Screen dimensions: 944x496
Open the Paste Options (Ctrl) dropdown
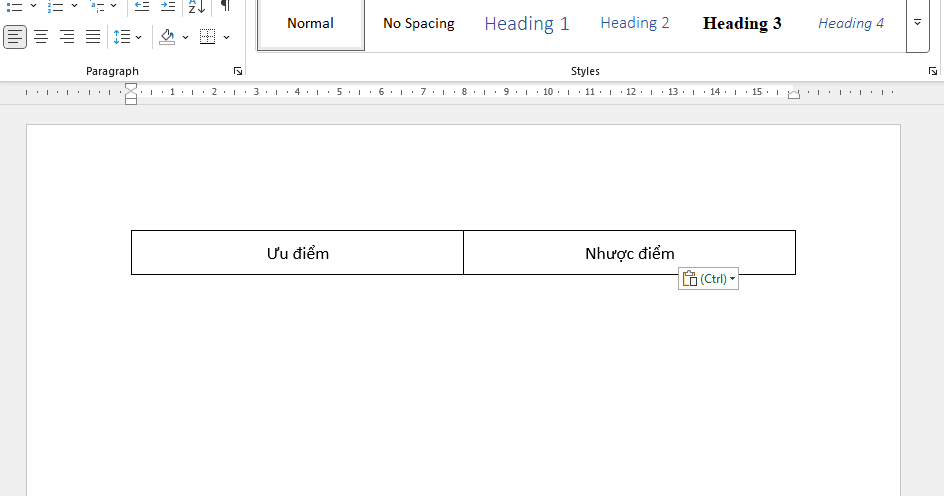709,279
